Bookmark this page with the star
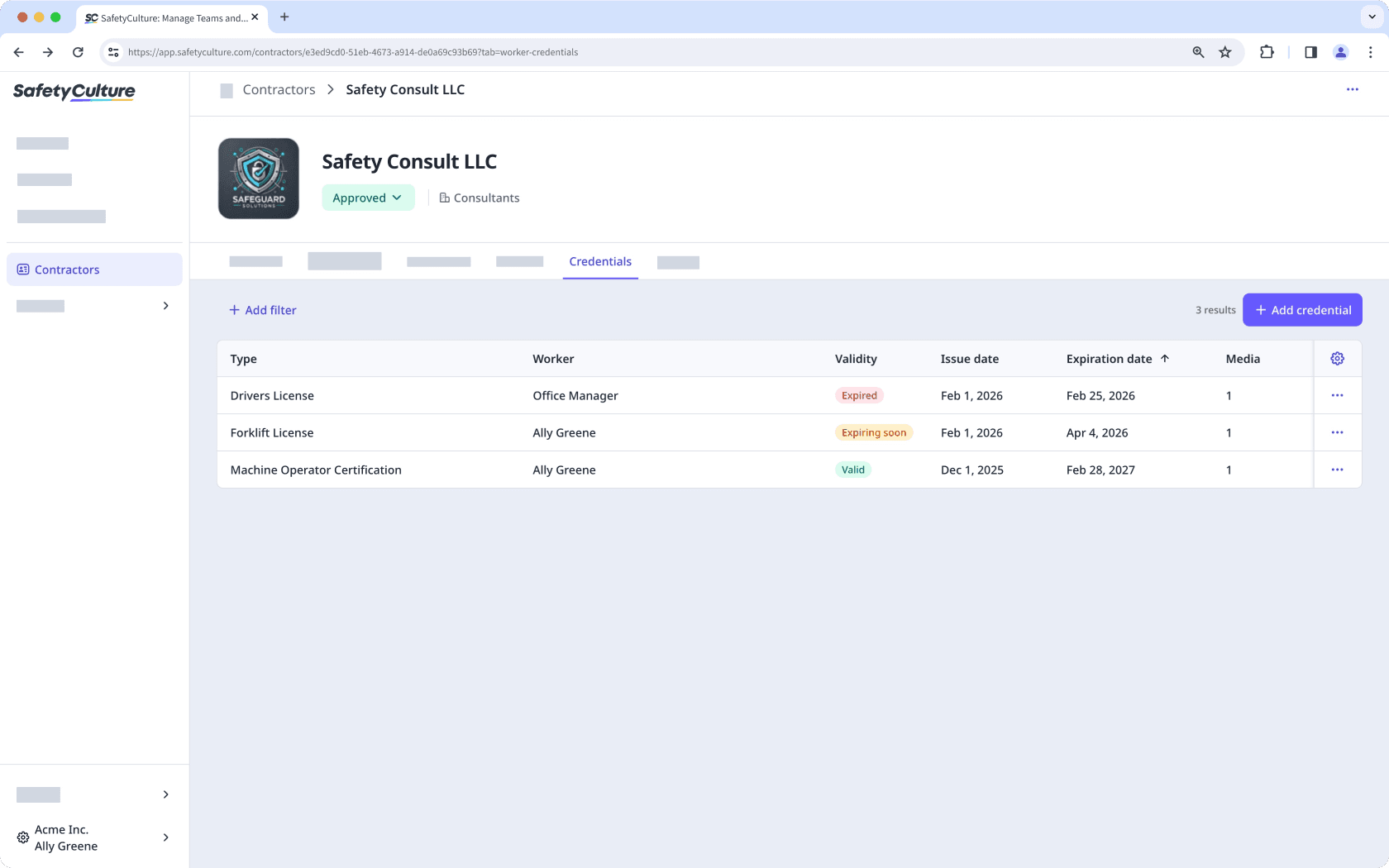Image resolution: width=1389 pixels, height=868 pixels. coord(1225,51)
